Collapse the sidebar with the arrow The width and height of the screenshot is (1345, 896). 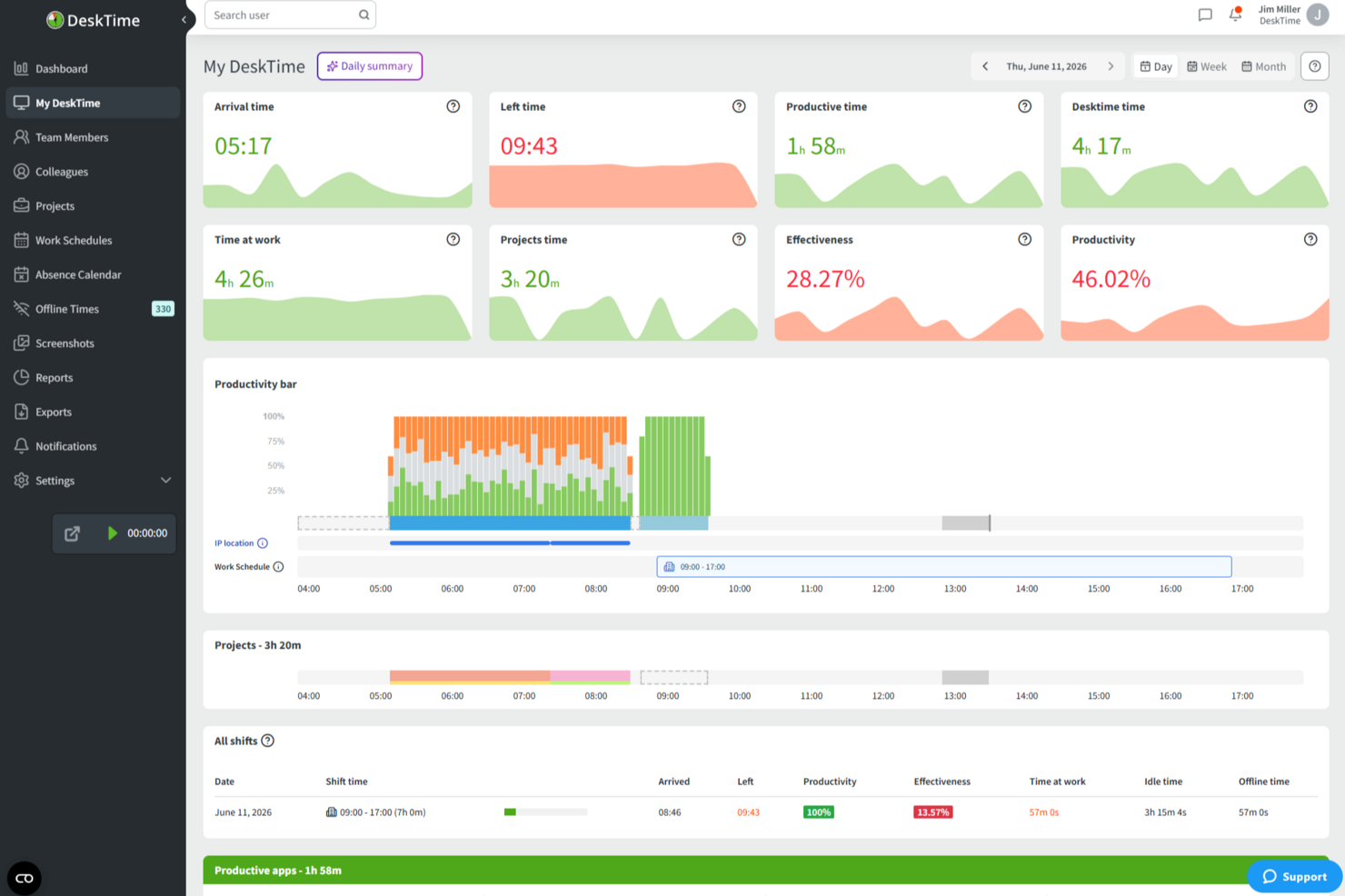184,19
